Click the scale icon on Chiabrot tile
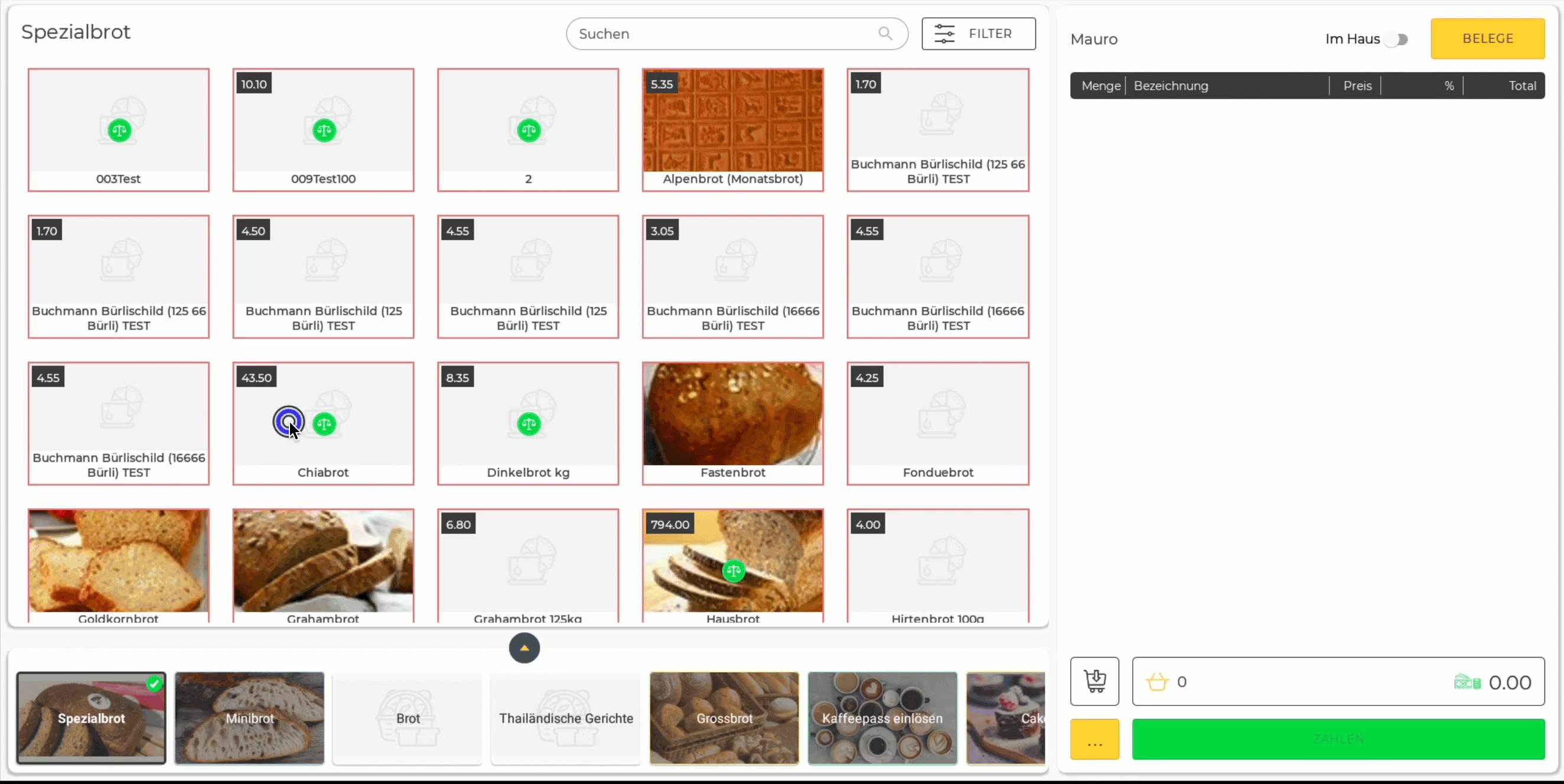Viewport: 1564px width, 784px height. [x=324, y=423]
